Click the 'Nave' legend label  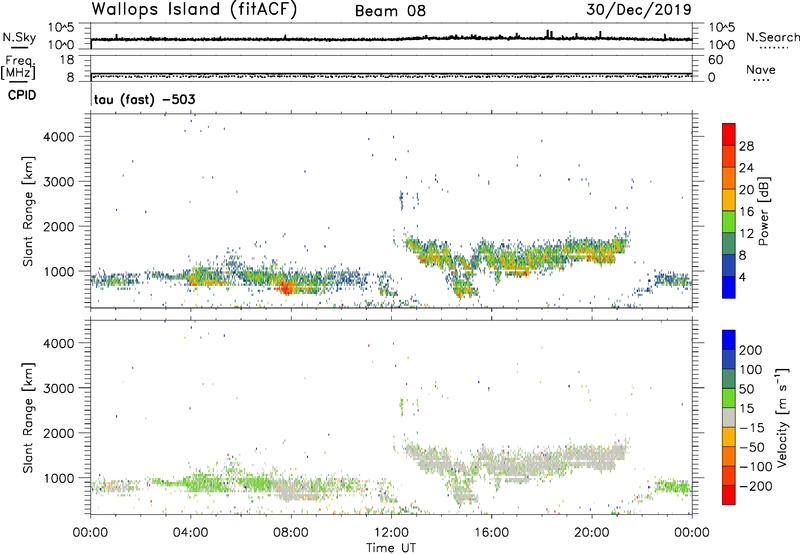click(761, 69)
